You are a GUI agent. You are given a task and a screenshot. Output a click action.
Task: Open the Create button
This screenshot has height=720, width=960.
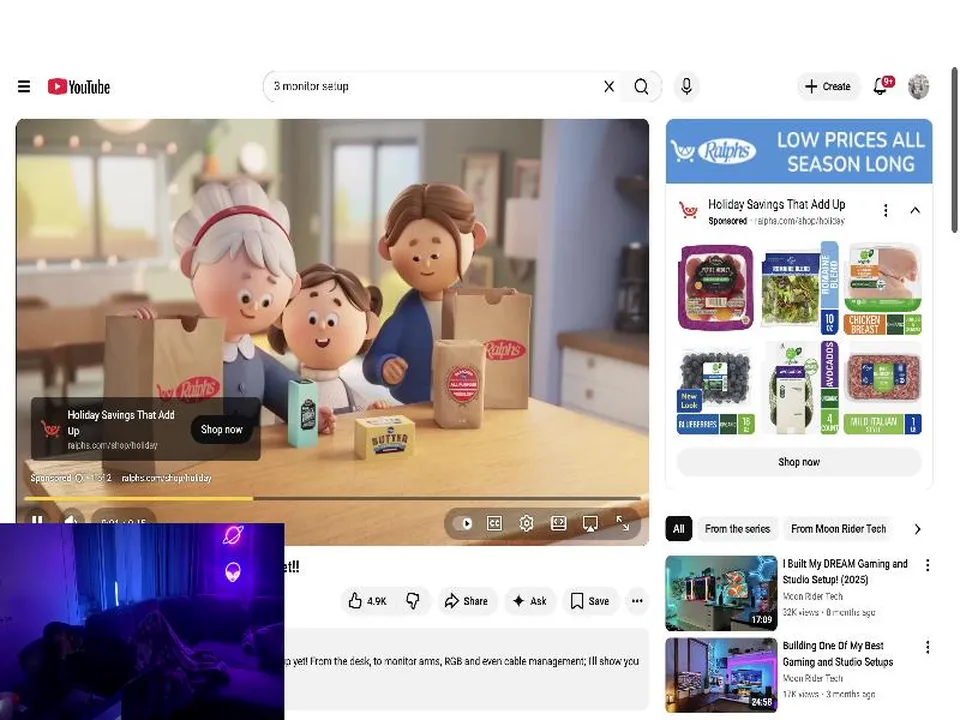pos(828,86)
